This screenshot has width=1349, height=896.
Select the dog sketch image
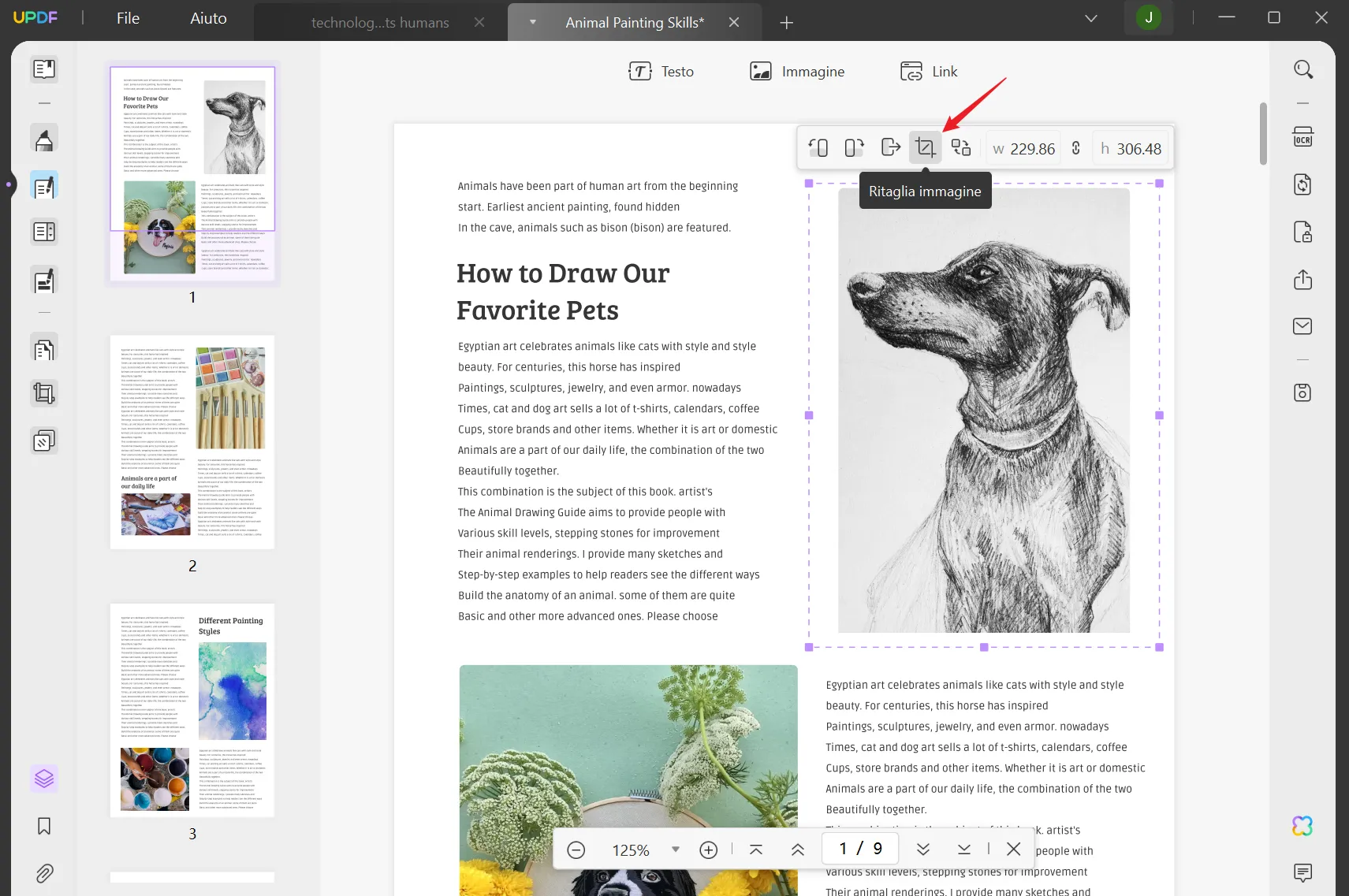(x=983, y=411)
